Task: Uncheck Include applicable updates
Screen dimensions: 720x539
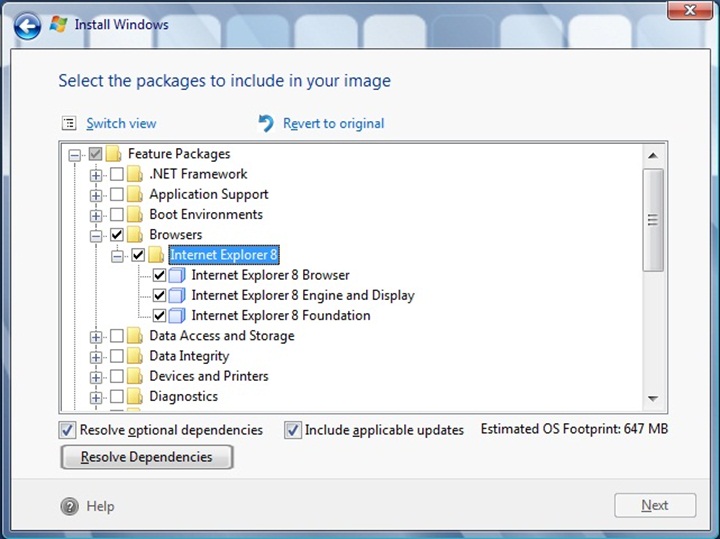Action: click(x=292, y=430)
